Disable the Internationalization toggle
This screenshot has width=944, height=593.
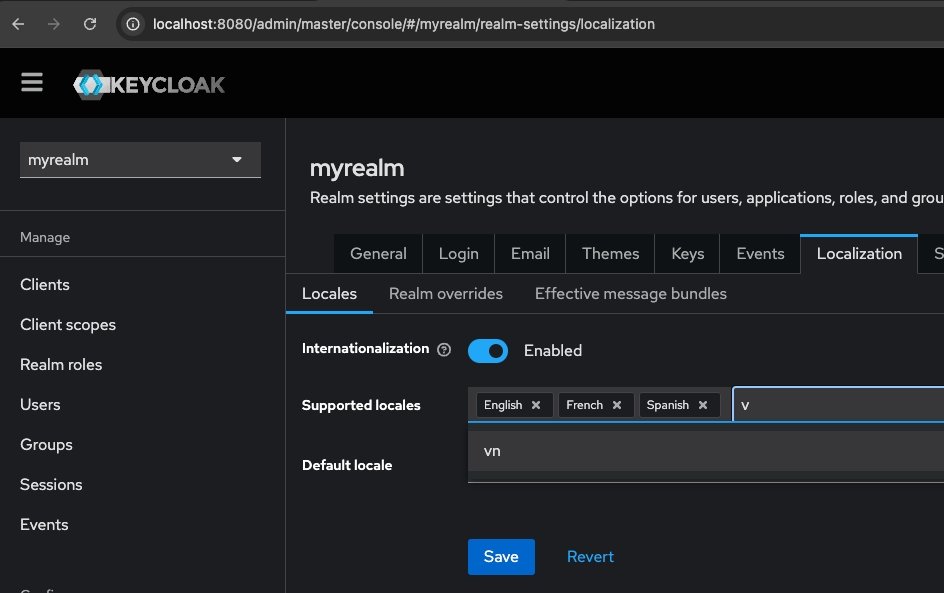click(488, 351)
